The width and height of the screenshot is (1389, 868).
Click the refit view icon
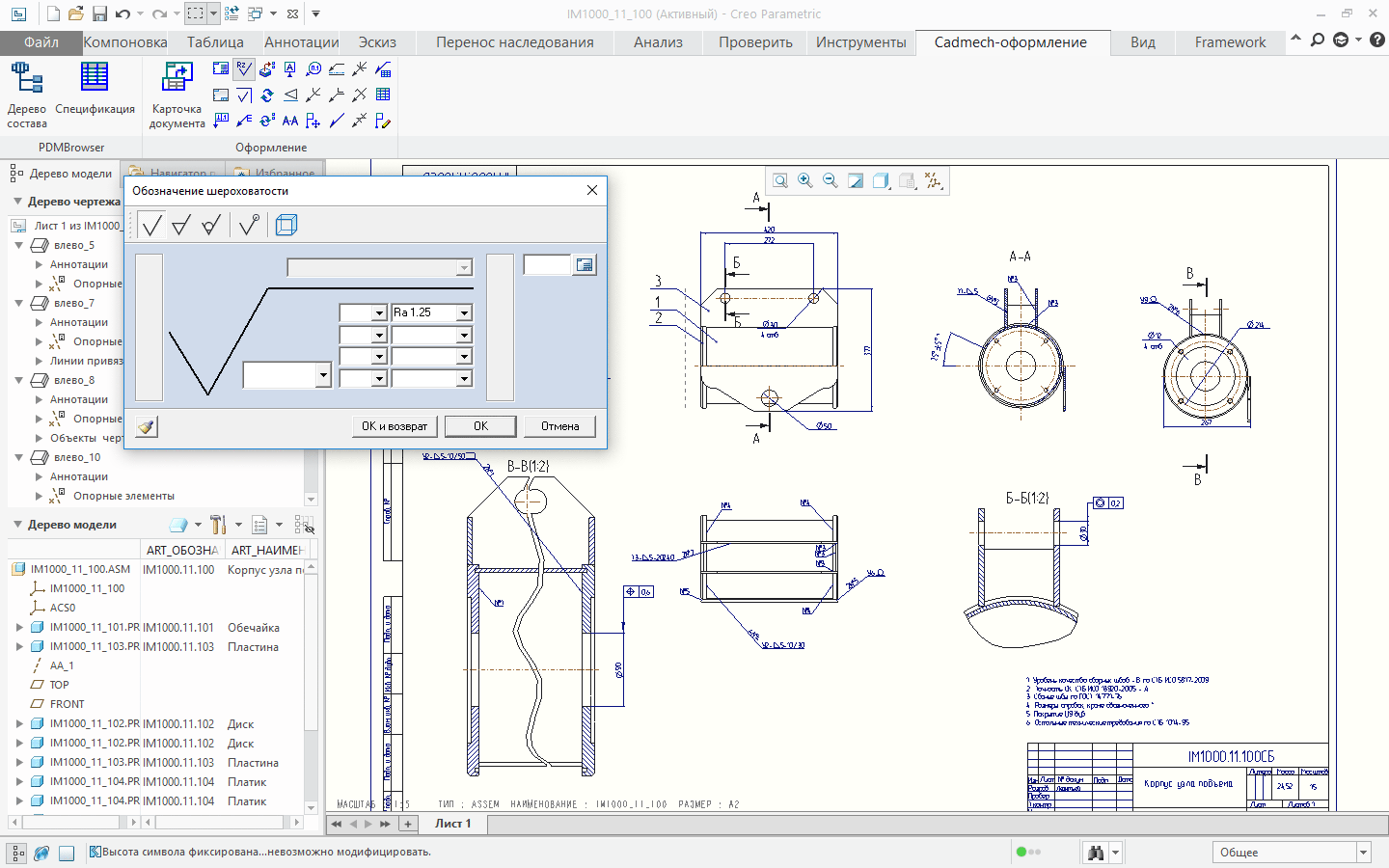coord(780,181)
